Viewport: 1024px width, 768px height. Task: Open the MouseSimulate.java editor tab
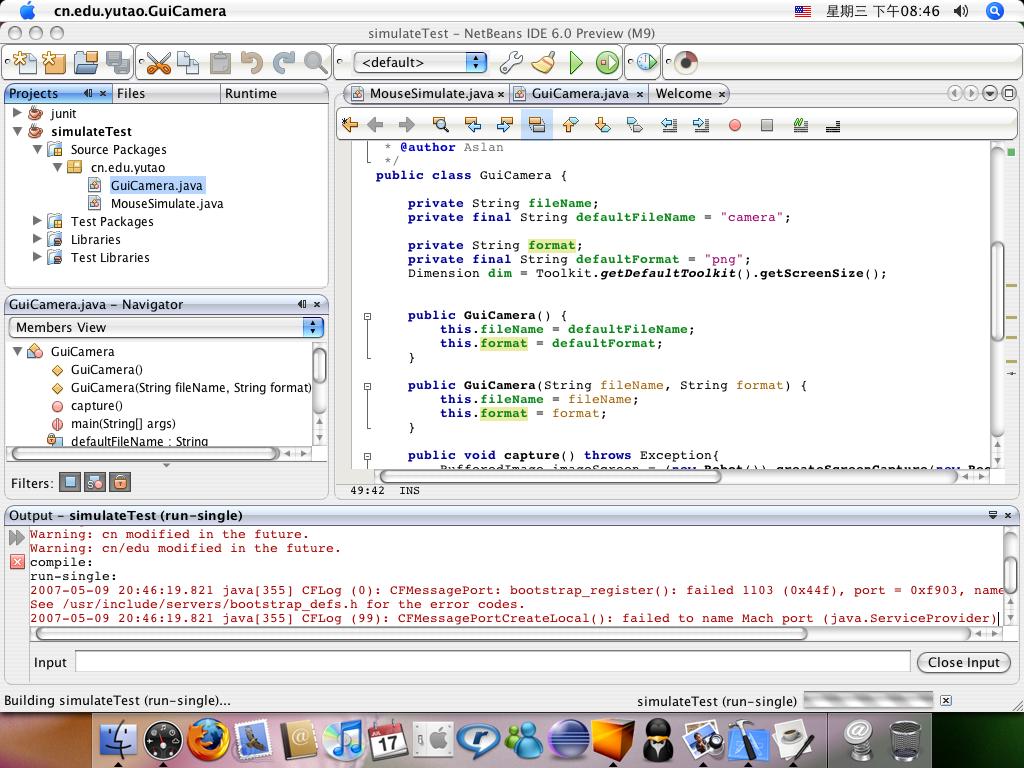point(427,93)
